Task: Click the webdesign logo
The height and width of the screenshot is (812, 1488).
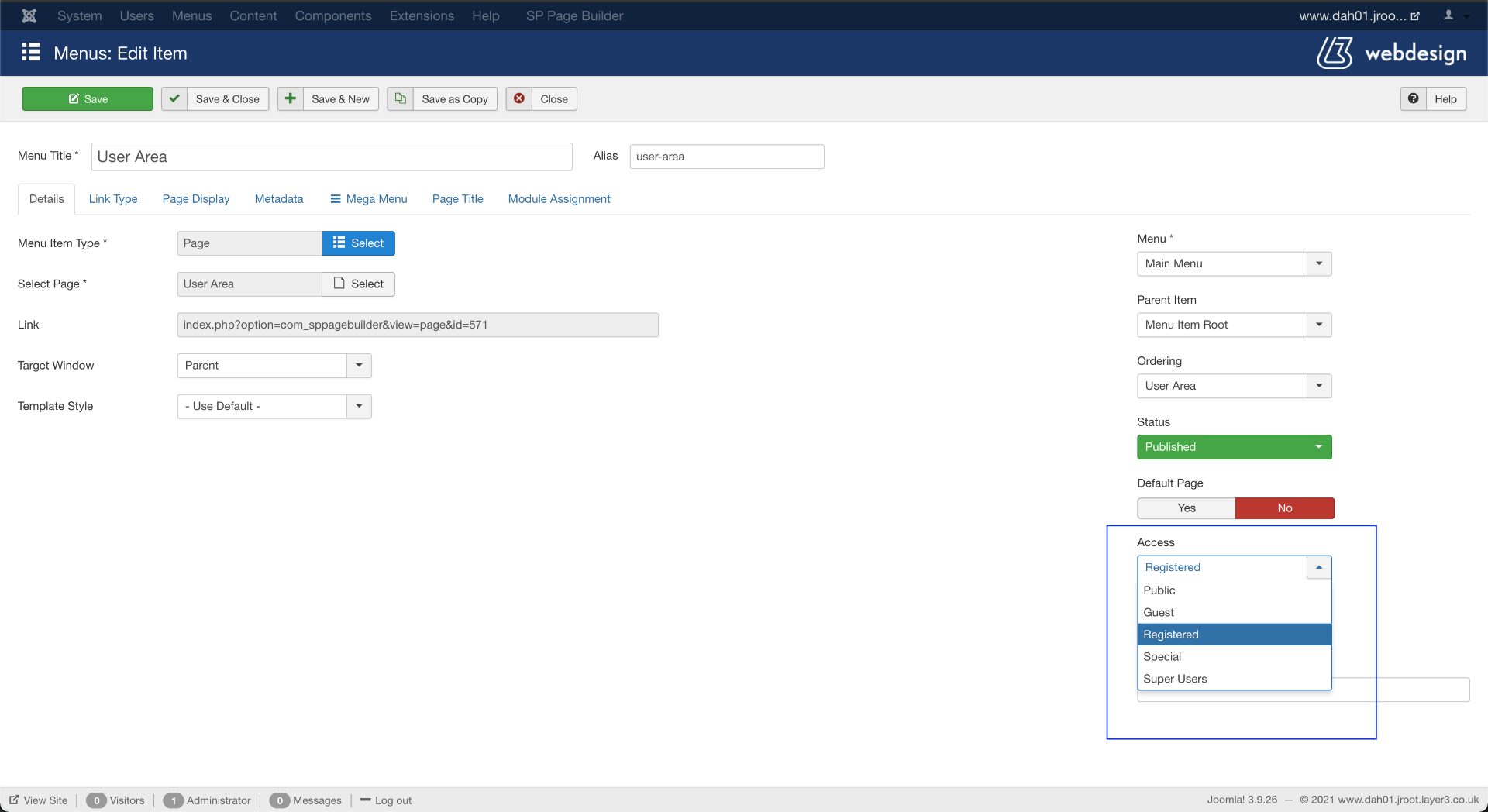Action: (x=1392, y=53)
